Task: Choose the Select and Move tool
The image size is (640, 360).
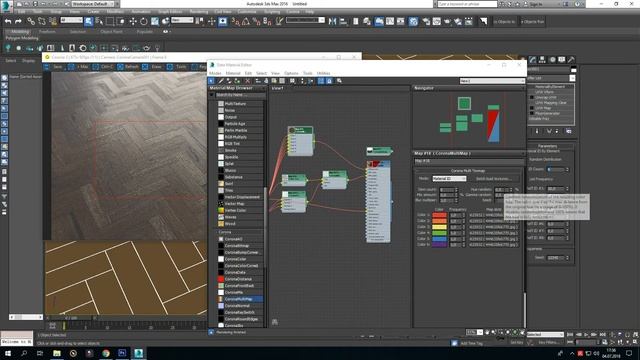Action: (133, 21)
